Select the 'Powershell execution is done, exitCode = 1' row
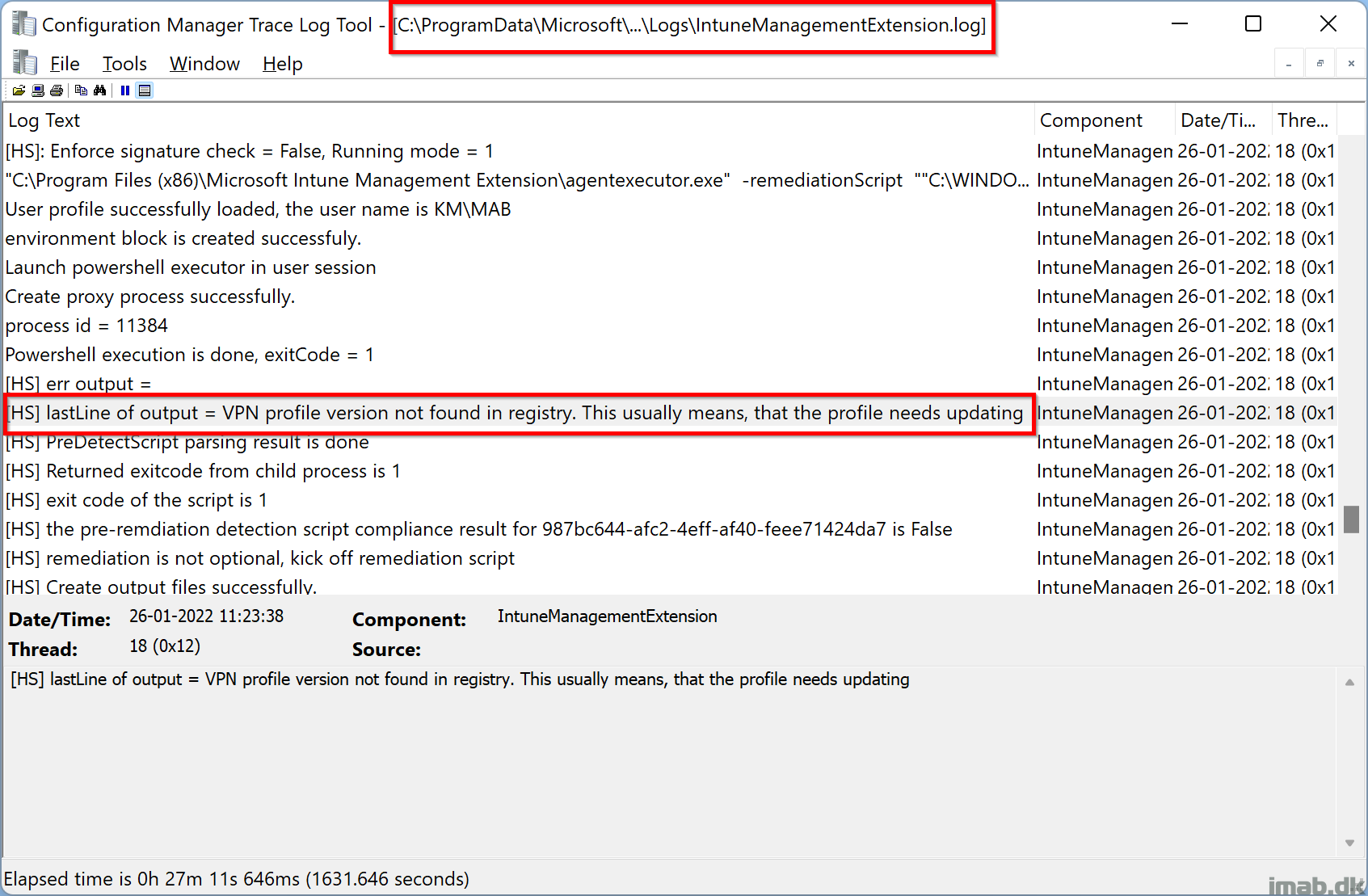The width and height of the screenshot is (1368, 896). 670,355
